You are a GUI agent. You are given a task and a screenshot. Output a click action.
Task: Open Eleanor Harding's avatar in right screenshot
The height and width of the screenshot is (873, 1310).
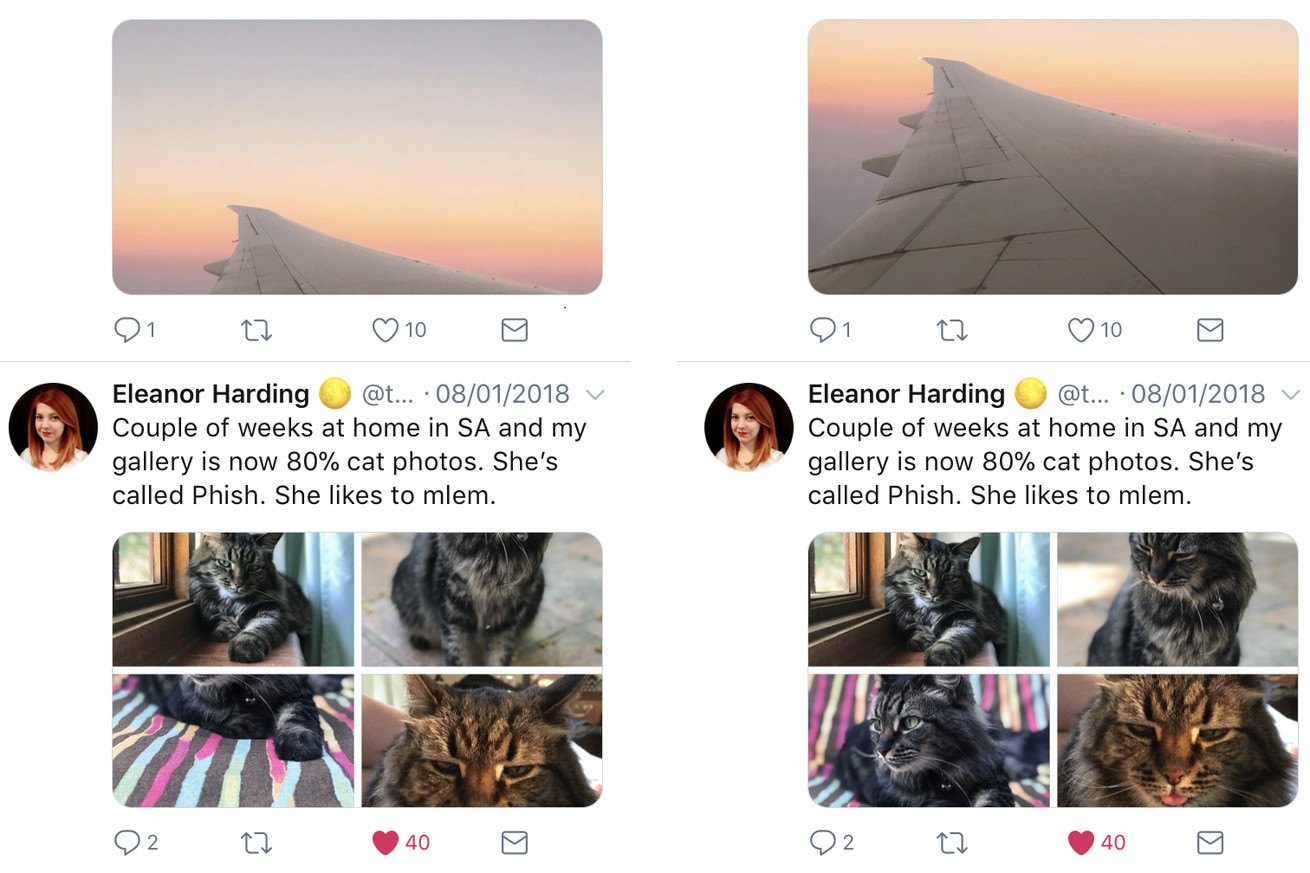(x=749, y=427)
